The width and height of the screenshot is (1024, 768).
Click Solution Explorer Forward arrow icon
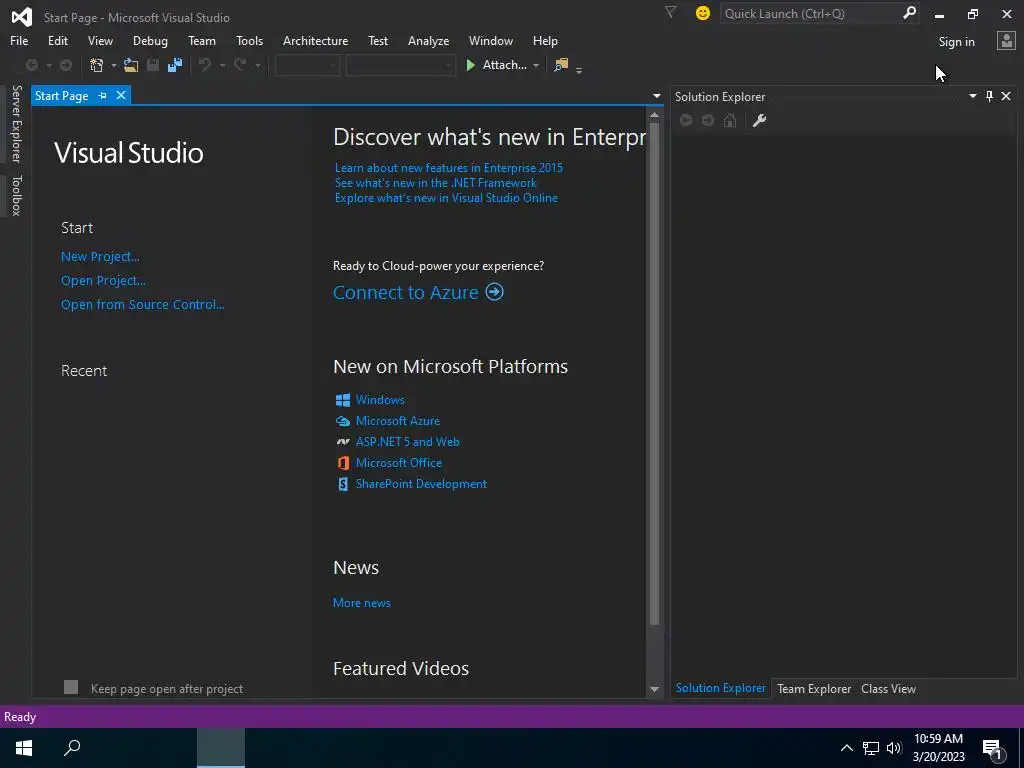point(708,120)
